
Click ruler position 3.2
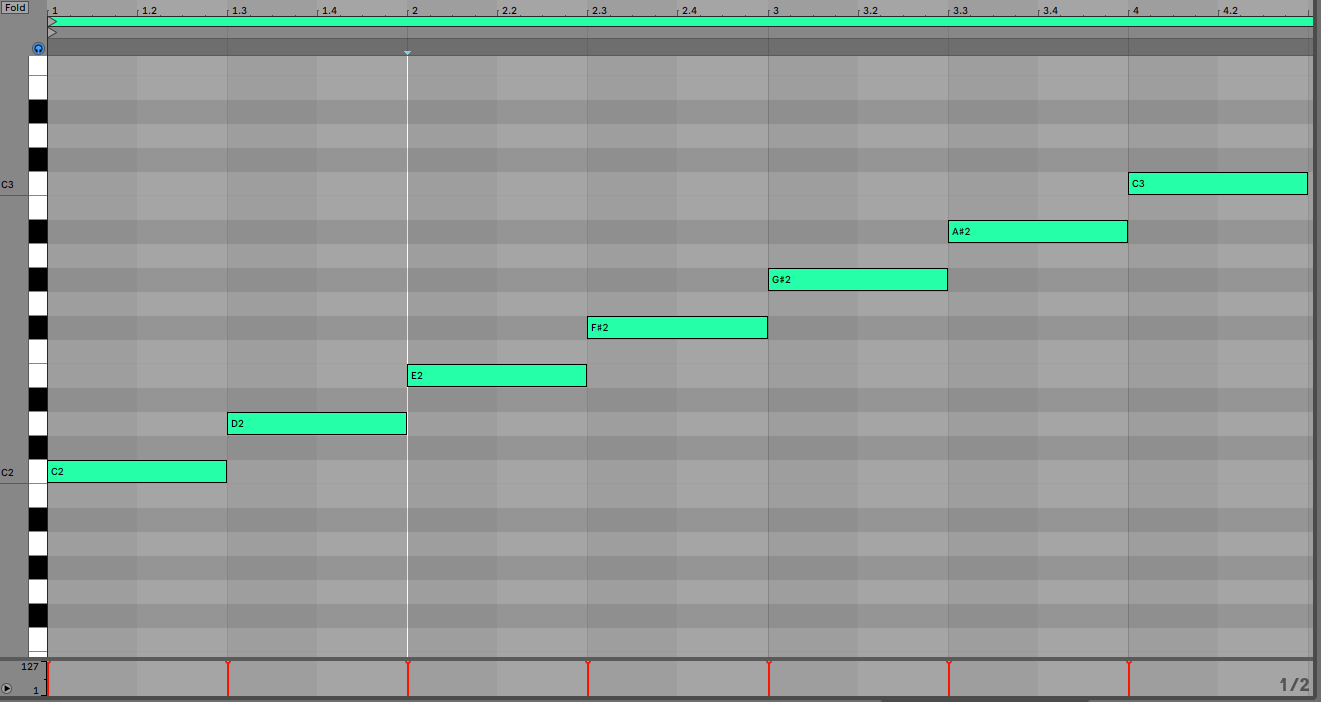tap(870, 10)
